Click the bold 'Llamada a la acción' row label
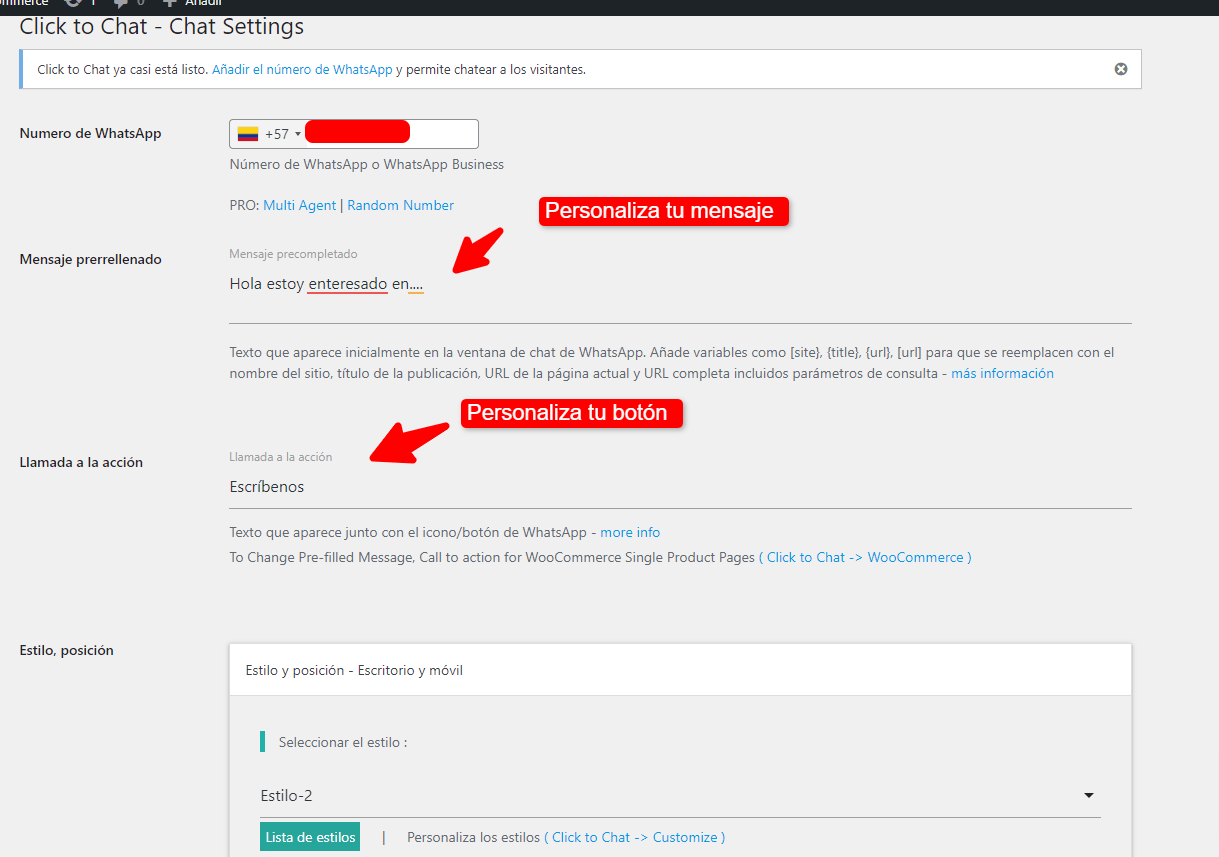1219x857 pixels. pyautogui.click(x=81, y=462)
